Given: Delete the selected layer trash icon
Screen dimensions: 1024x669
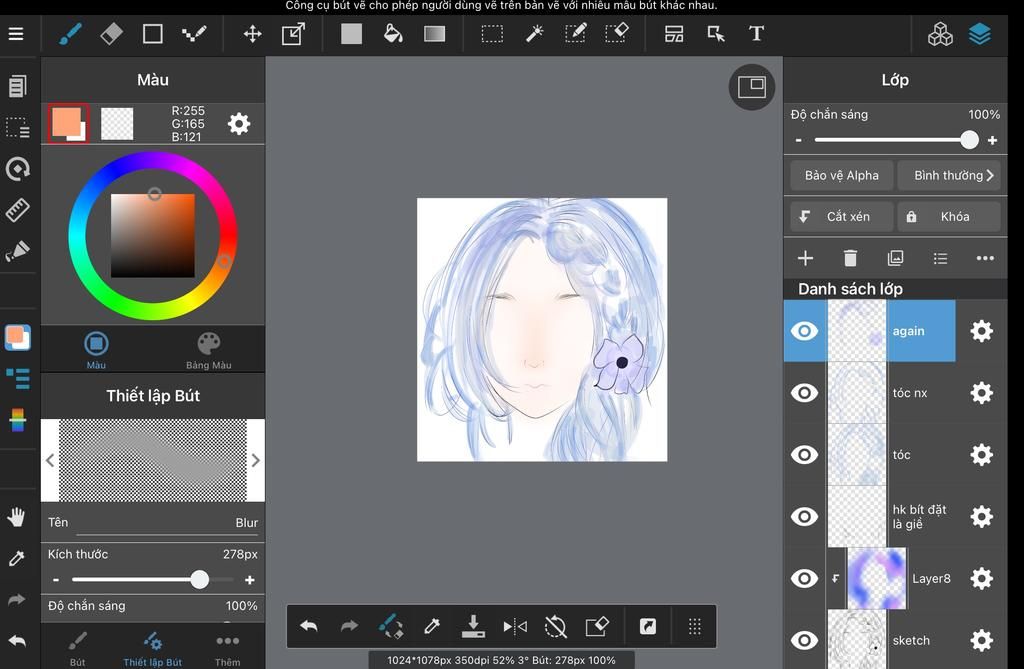Looking at the screenshot, I should (850, 259).
